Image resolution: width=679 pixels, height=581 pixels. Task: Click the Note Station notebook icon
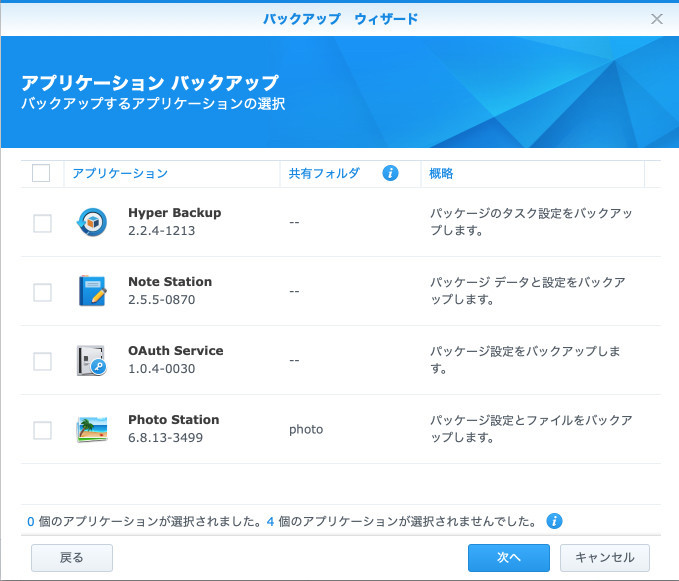pyautogui.click(x=92, y=291)
